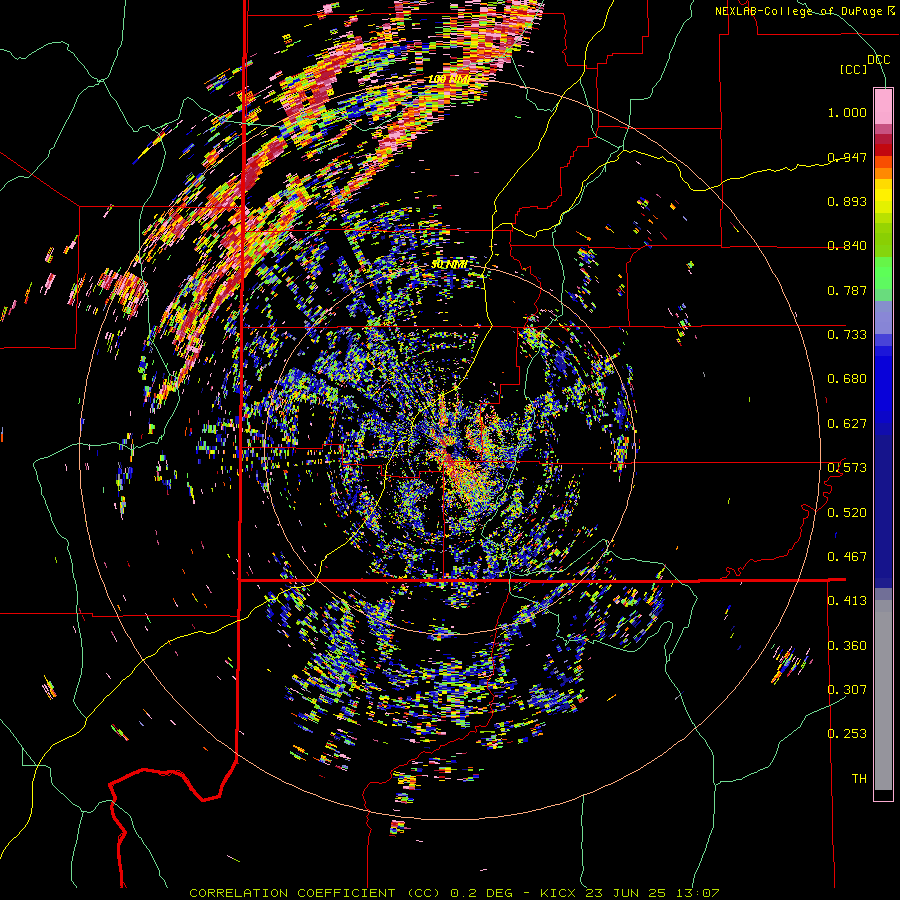Image resolution: width=900 pixels, height=900 pixels.
Task: Pick the black bottom color bar segment
Action: coord(883,794)
